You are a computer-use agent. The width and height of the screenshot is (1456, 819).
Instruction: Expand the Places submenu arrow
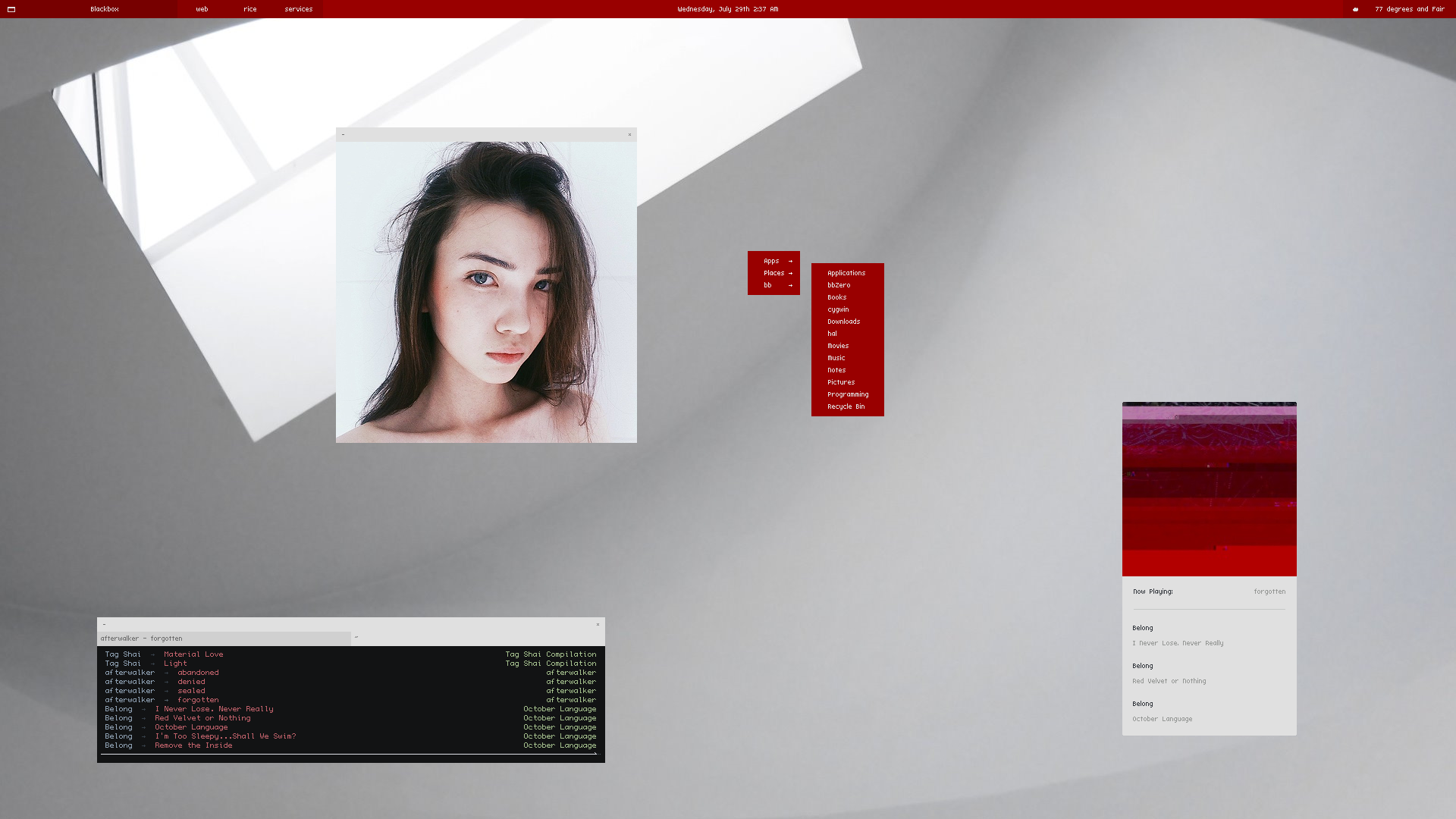tap(790, 273)
